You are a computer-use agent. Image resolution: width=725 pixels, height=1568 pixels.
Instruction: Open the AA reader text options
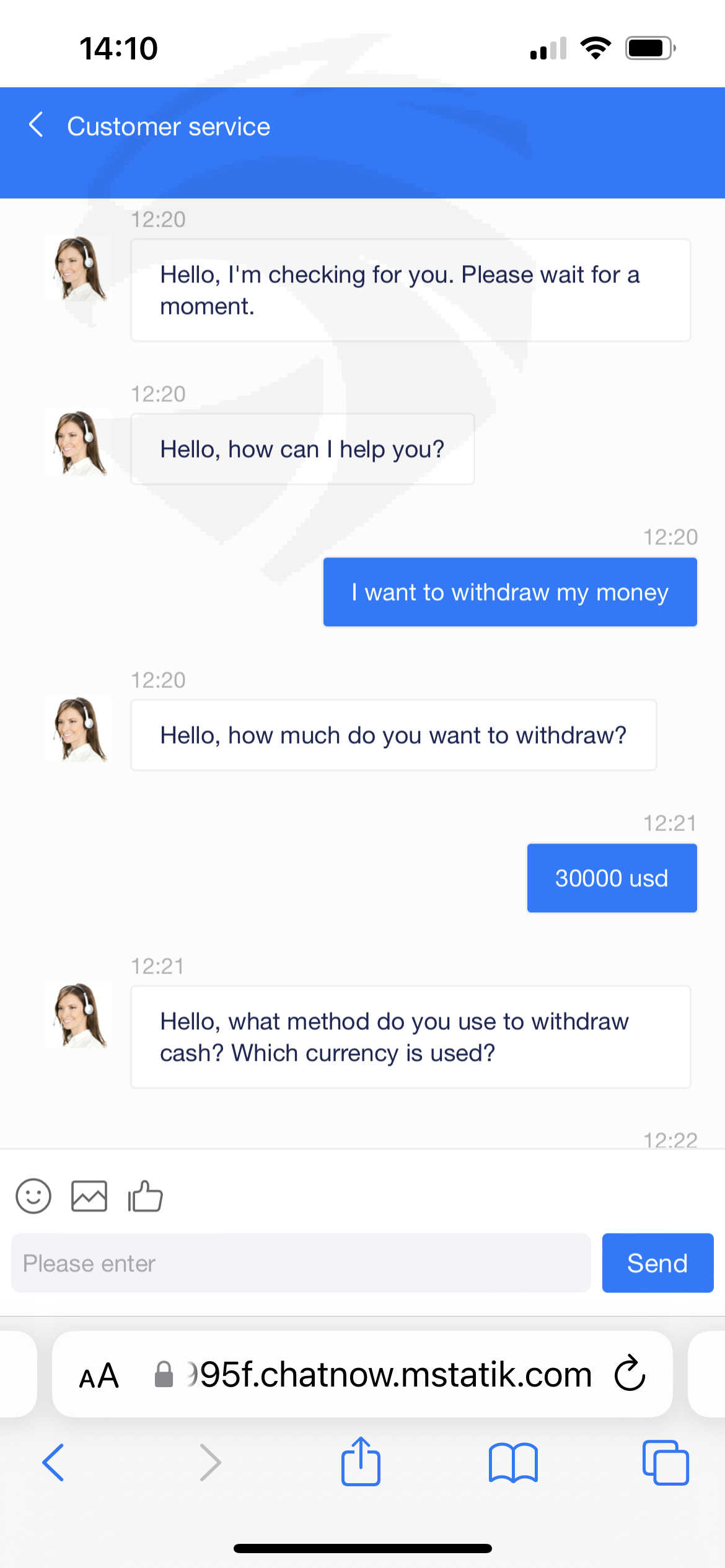(x=99, y=1375)
